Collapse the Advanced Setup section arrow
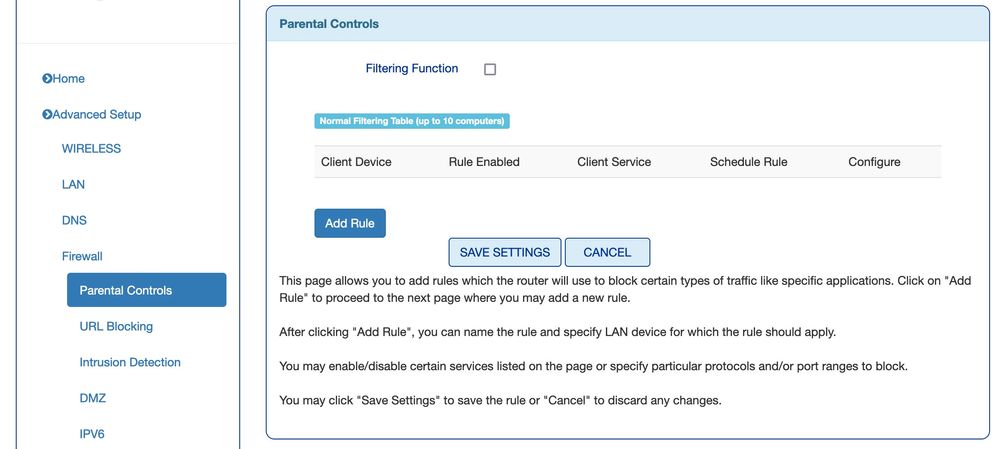999x449 pixels. 47,115
